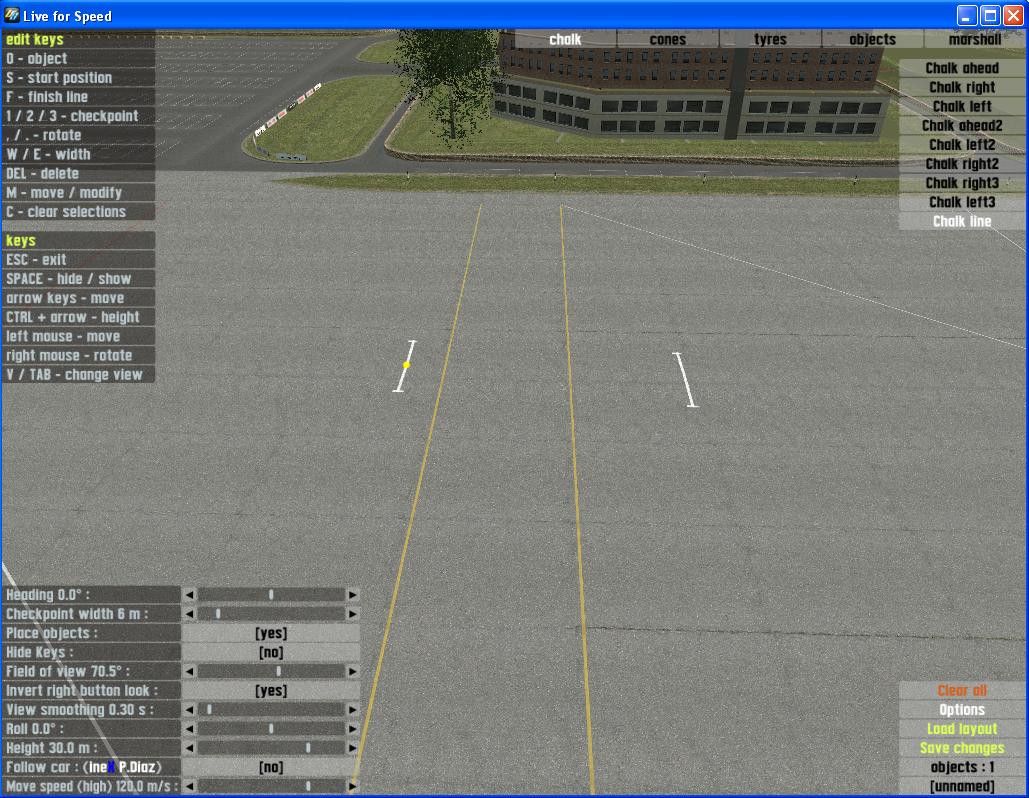This screenshot has height=798, width=1029.
Task: Select Chalk right3 object
Action: (x=962, y=183)
